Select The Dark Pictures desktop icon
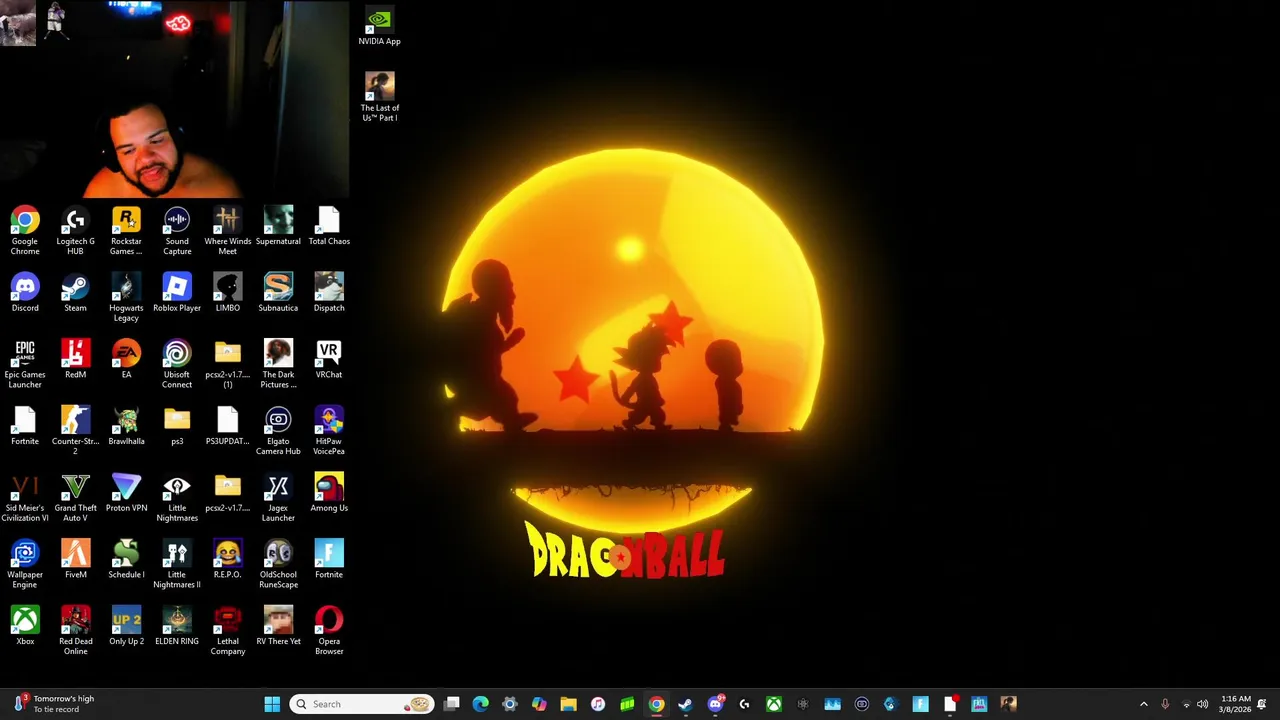The height and width of the screenshot is (720, 1280). 278,364
